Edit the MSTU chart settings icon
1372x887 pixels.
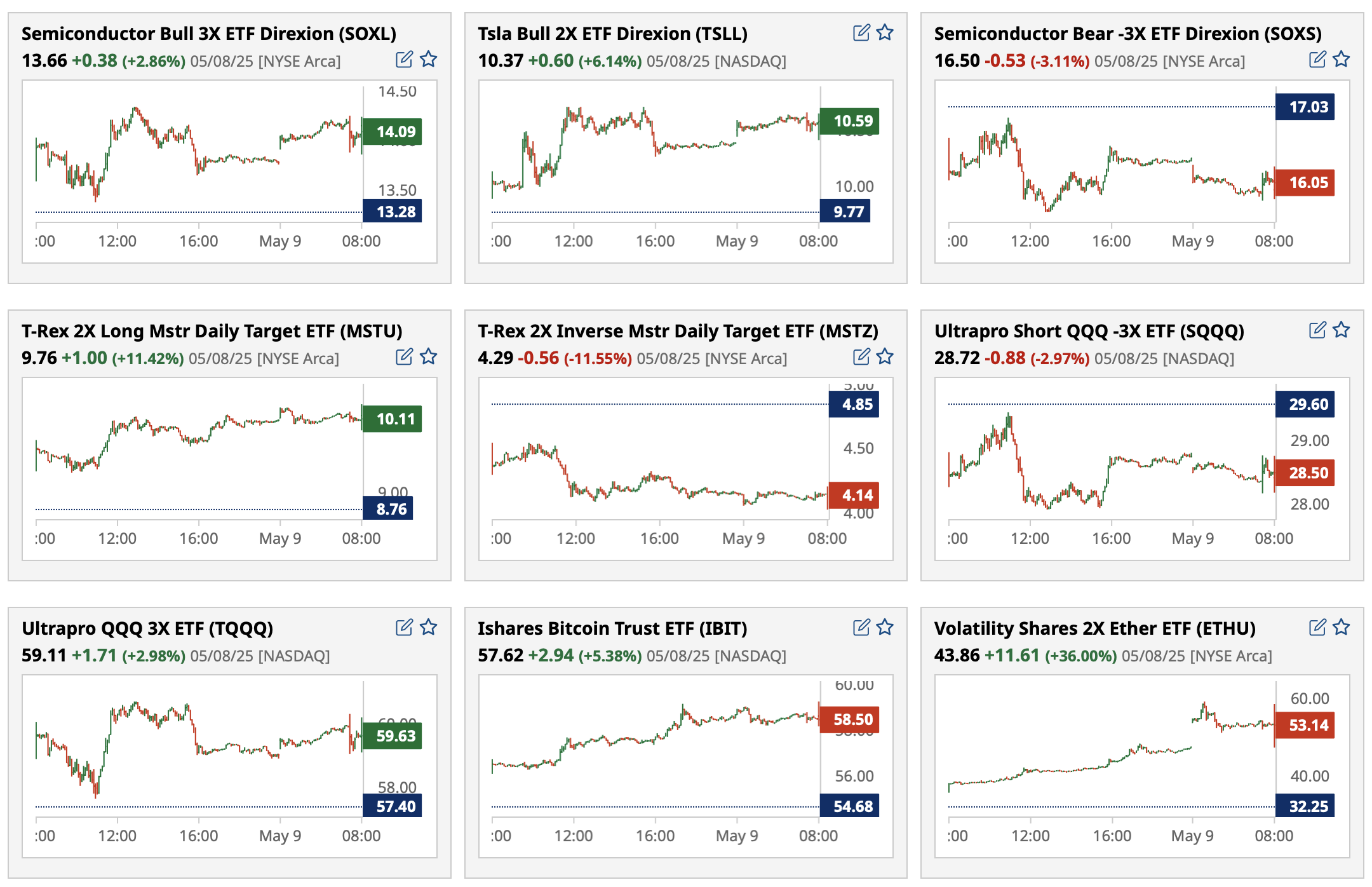pos(404,357)
